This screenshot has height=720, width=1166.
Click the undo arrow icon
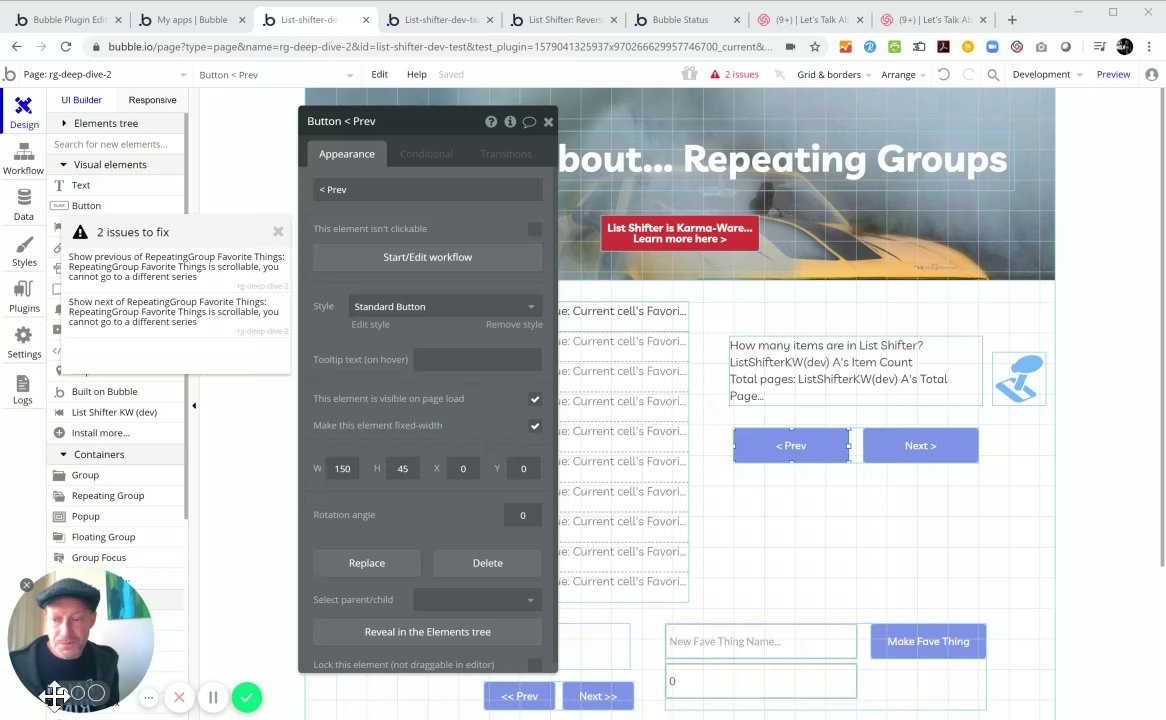[x=944, y=74]
